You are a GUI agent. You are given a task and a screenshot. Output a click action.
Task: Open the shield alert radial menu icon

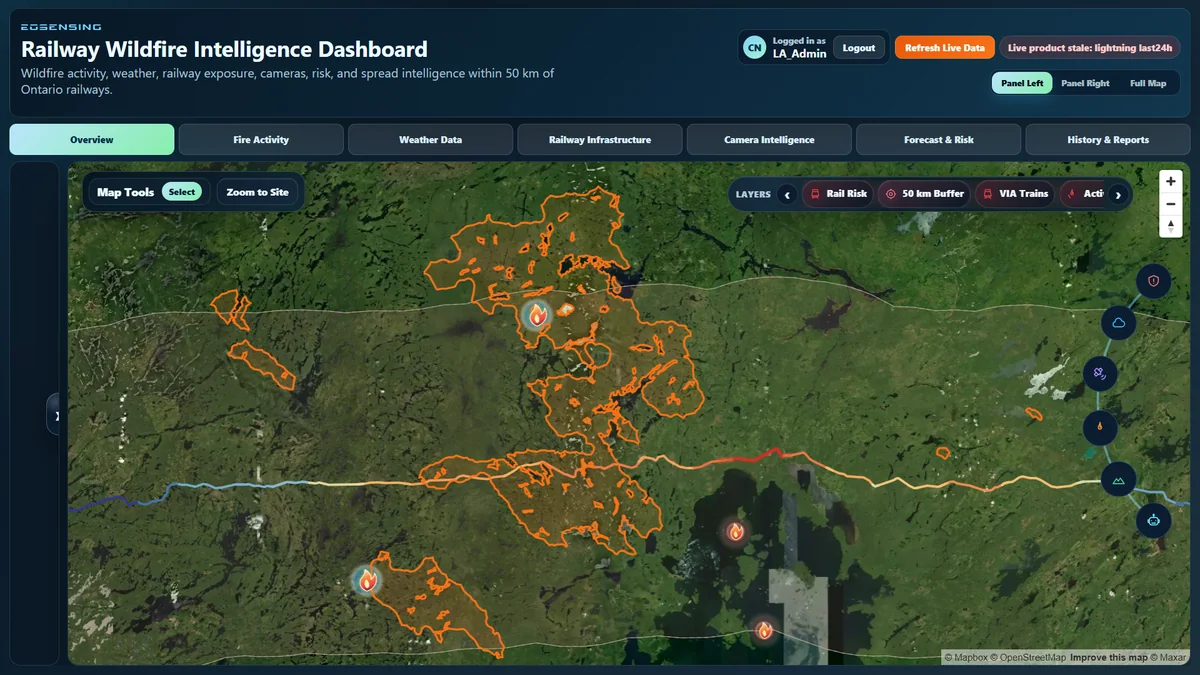(1153, 281)
